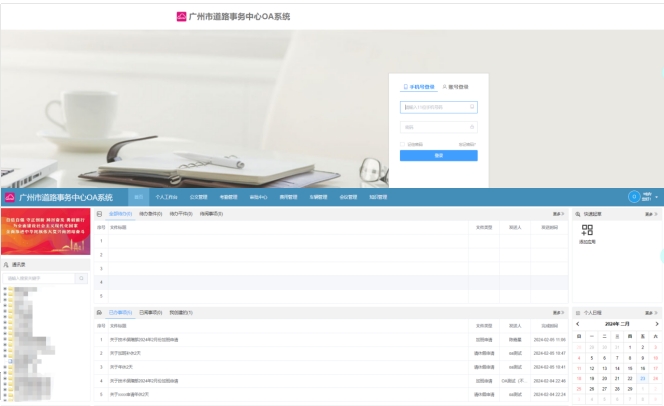Select the 待办急件 tab
The width and height of the screenshot is (664, 406).
click(151, 214)
